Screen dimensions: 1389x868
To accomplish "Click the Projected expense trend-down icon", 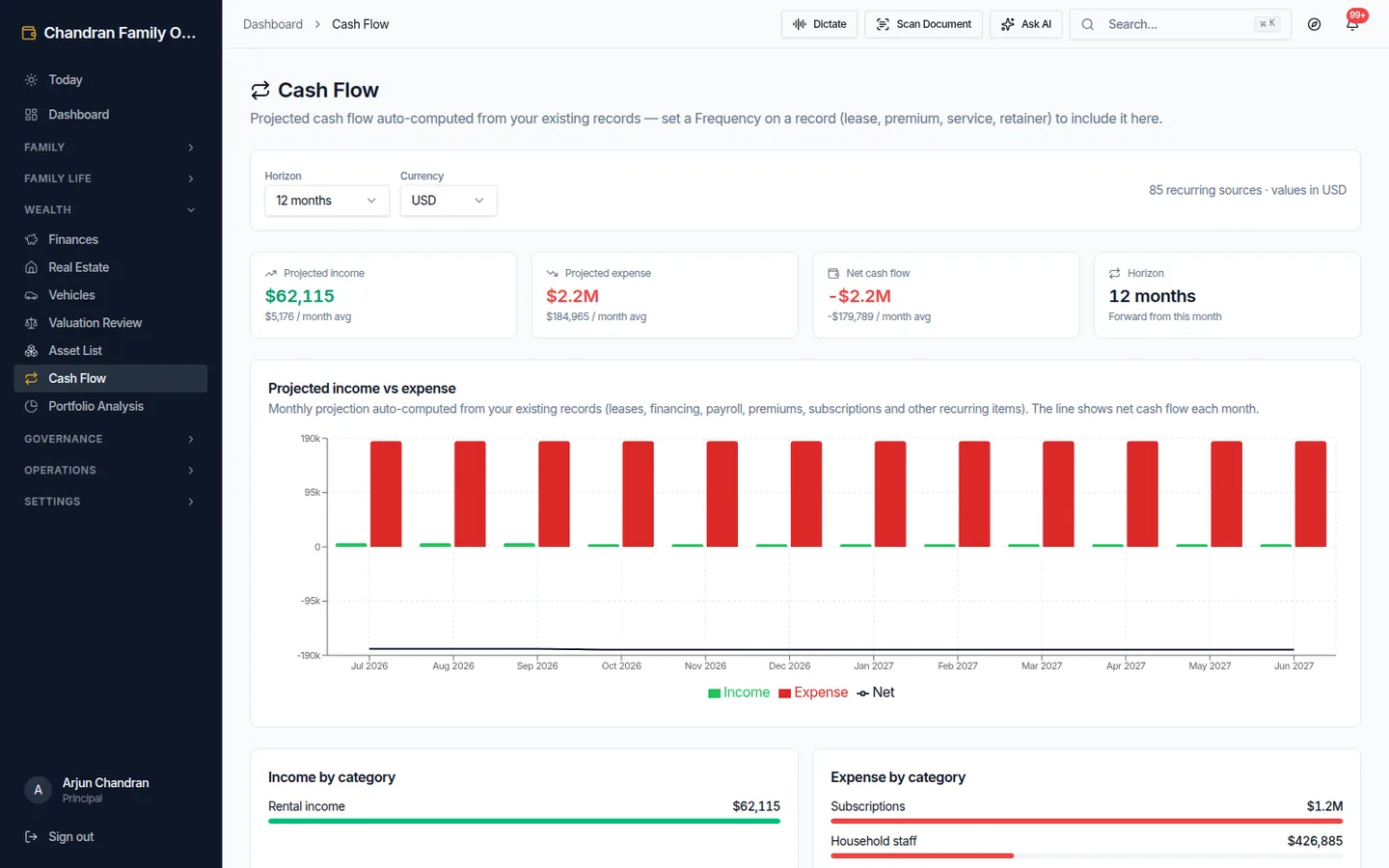I will click(x=552, y=274).
